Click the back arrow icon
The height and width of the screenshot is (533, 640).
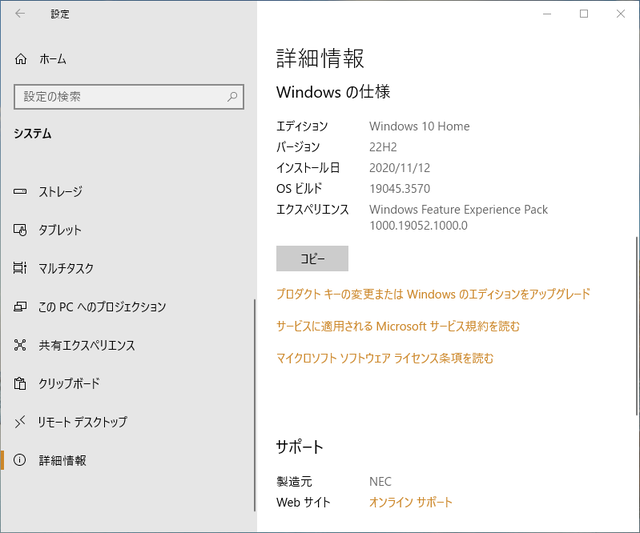pyautogui.click(x=20, y=14)
